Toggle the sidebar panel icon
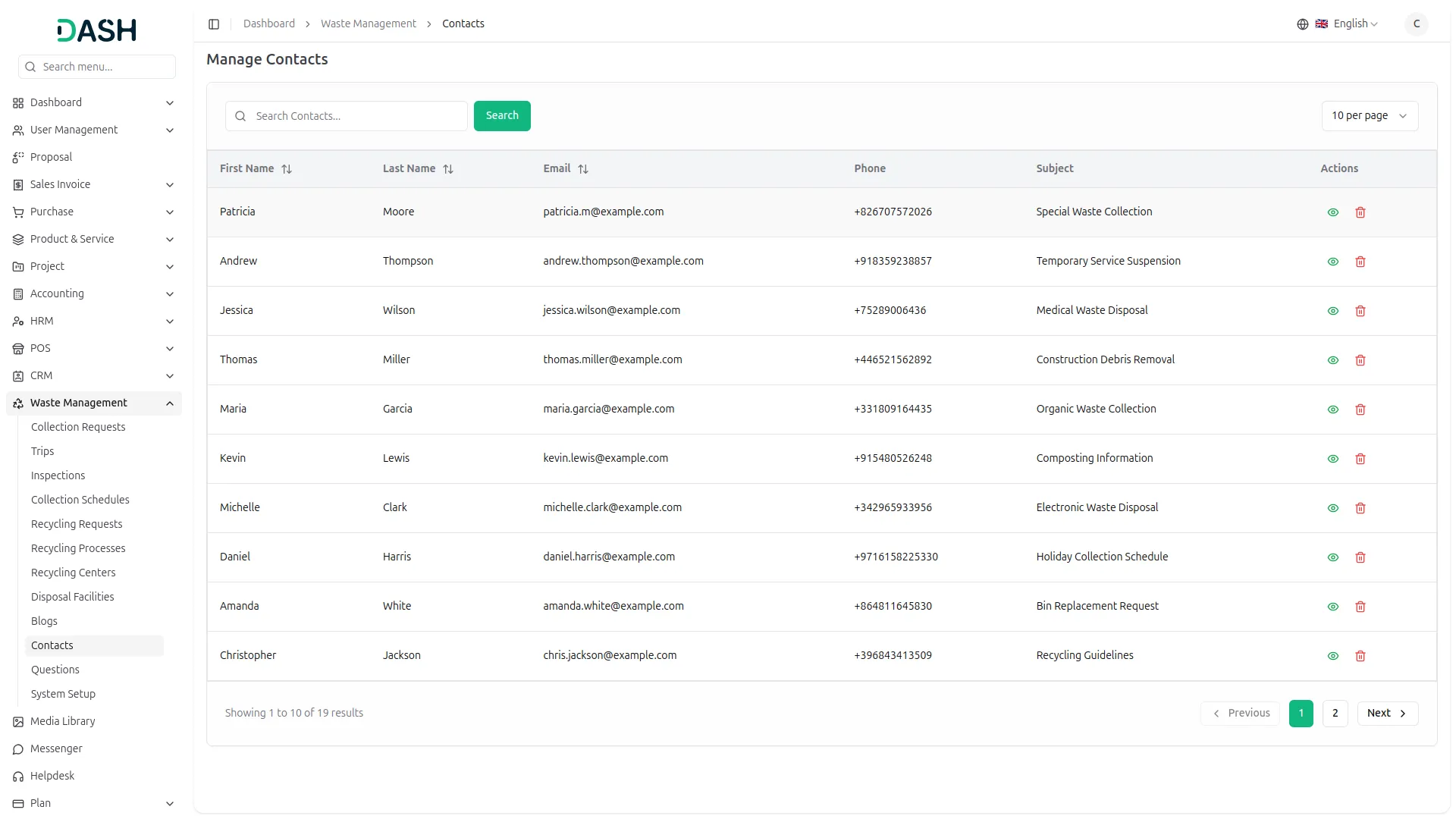 point(214,24)
